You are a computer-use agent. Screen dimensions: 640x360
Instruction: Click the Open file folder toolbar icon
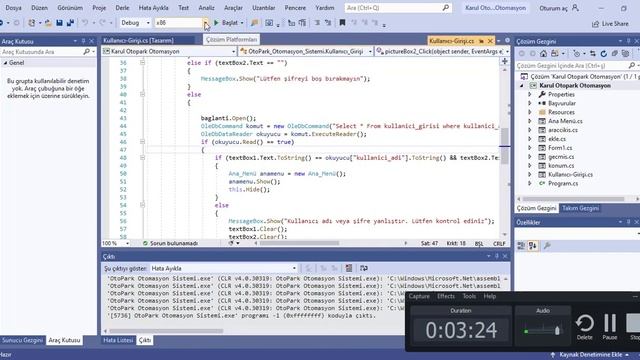(48, 23)
